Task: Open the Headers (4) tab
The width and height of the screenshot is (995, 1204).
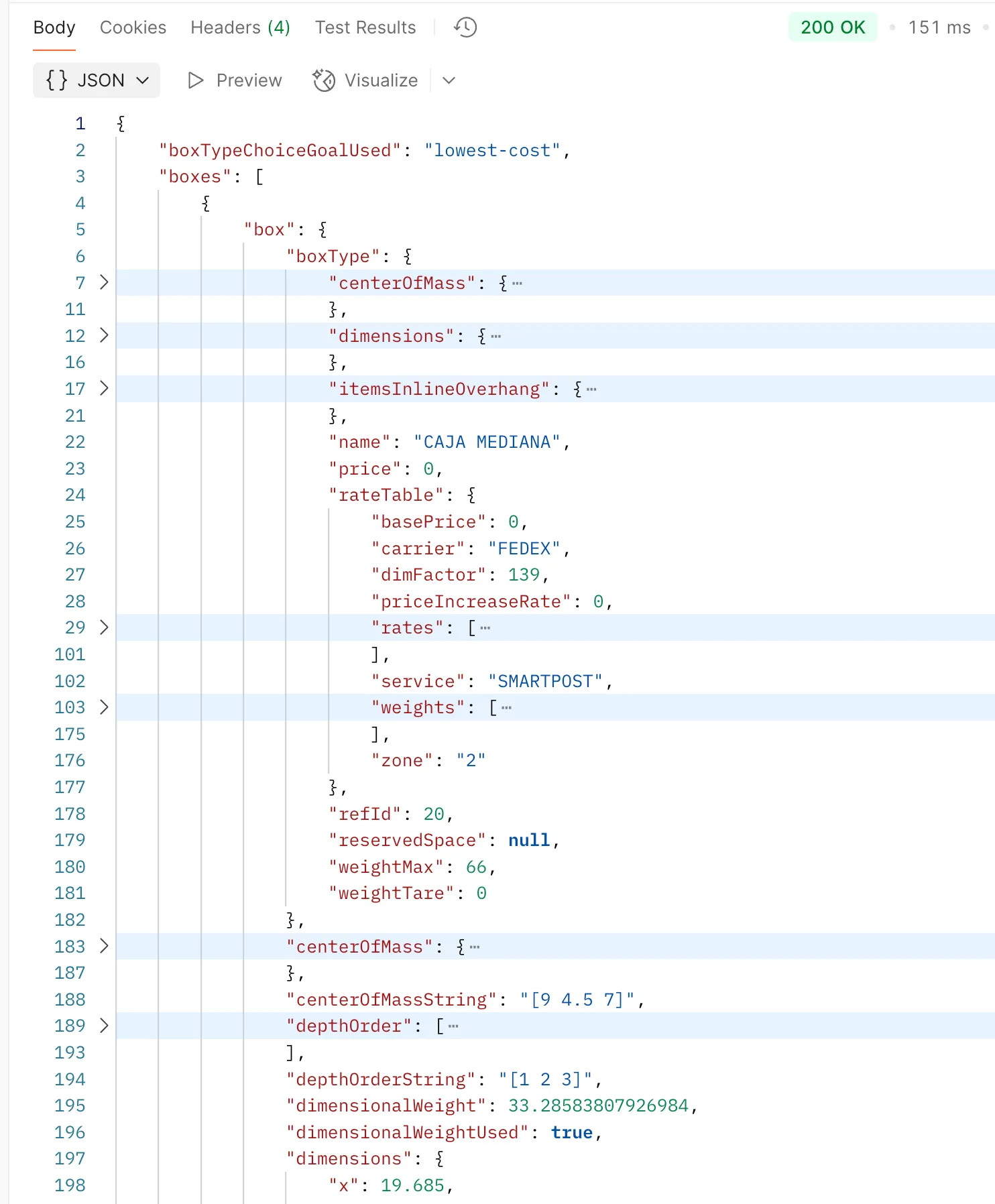Action: click(x=240, y=27)
